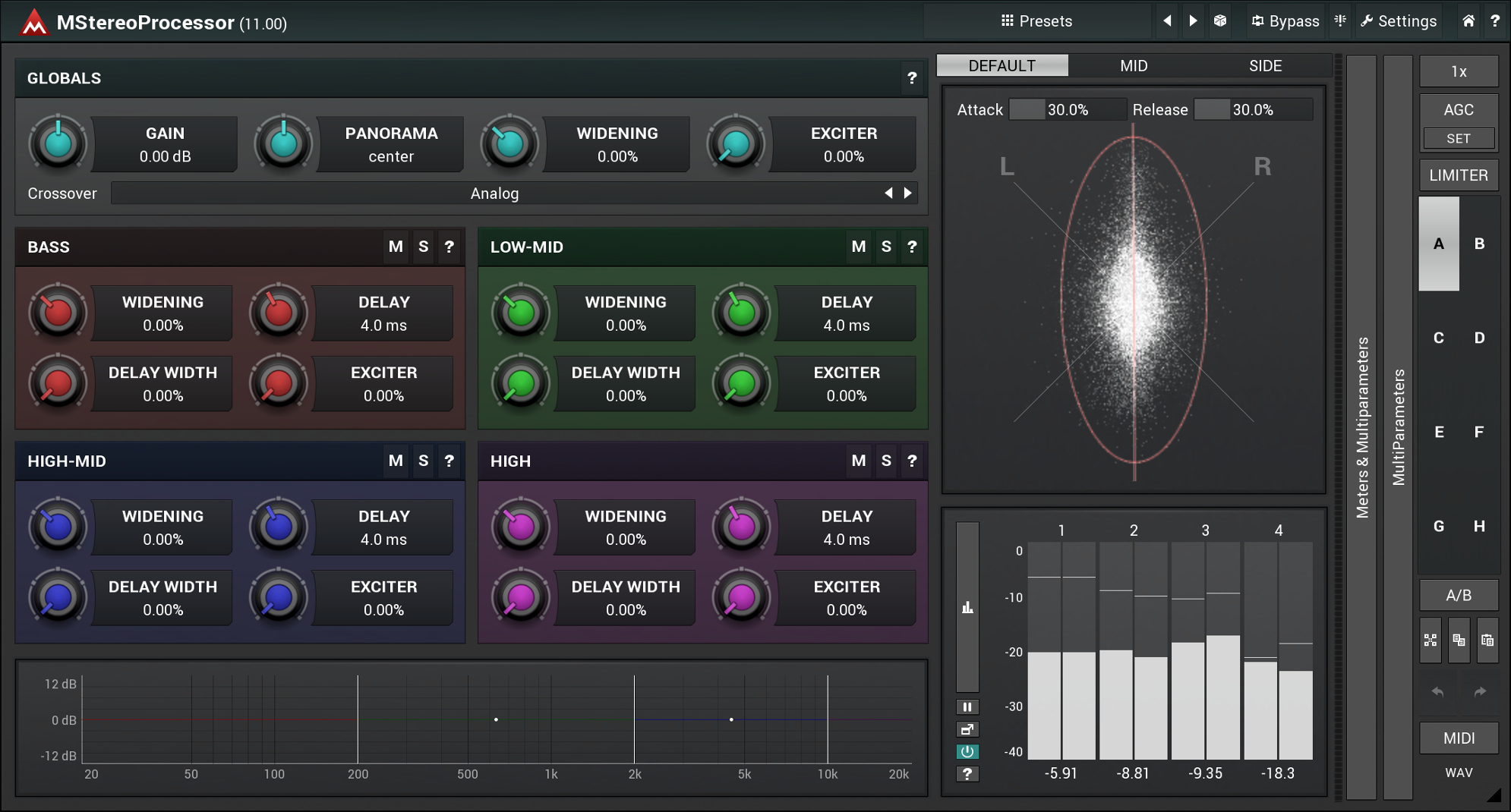The height and width of the screenshot is (812, 1511).
Task: Select previous Crossover type arrow
Action: click(888, 194)
